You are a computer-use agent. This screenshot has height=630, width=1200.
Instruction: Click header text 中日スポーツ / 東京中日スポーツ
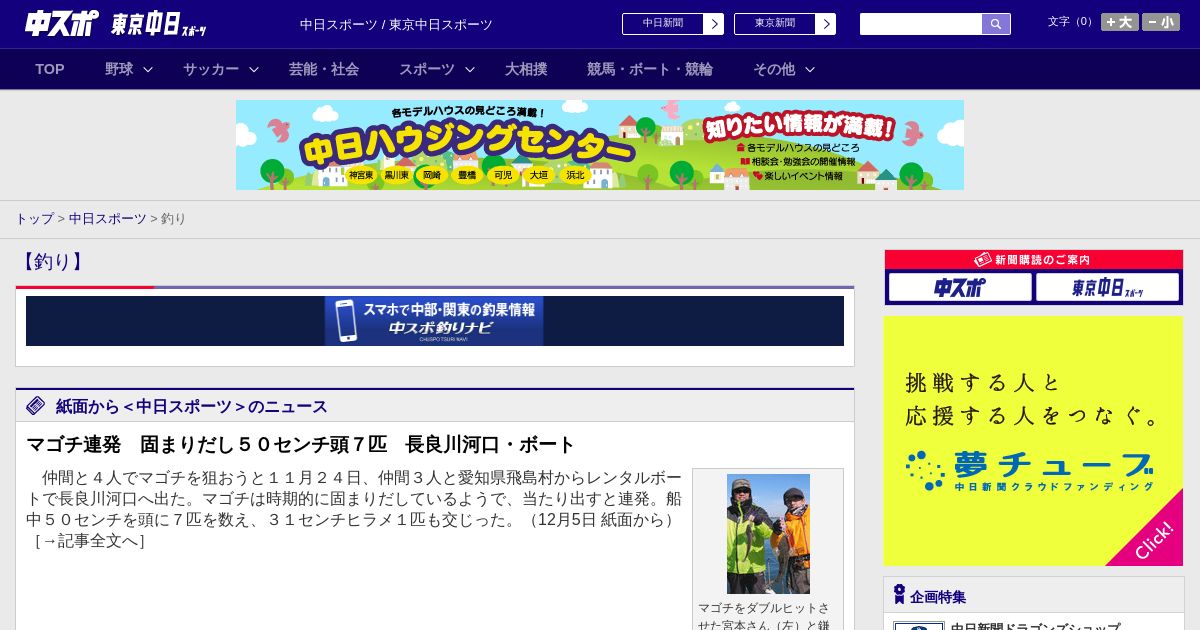point(396,24)
